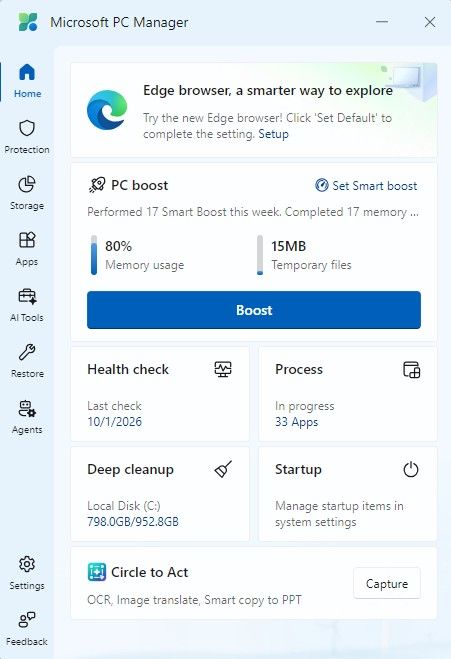Image resolution: width=451 pixels, height=659 pixels.
Task: Click the 15MB temporary files value
Action: coord(288,246)
